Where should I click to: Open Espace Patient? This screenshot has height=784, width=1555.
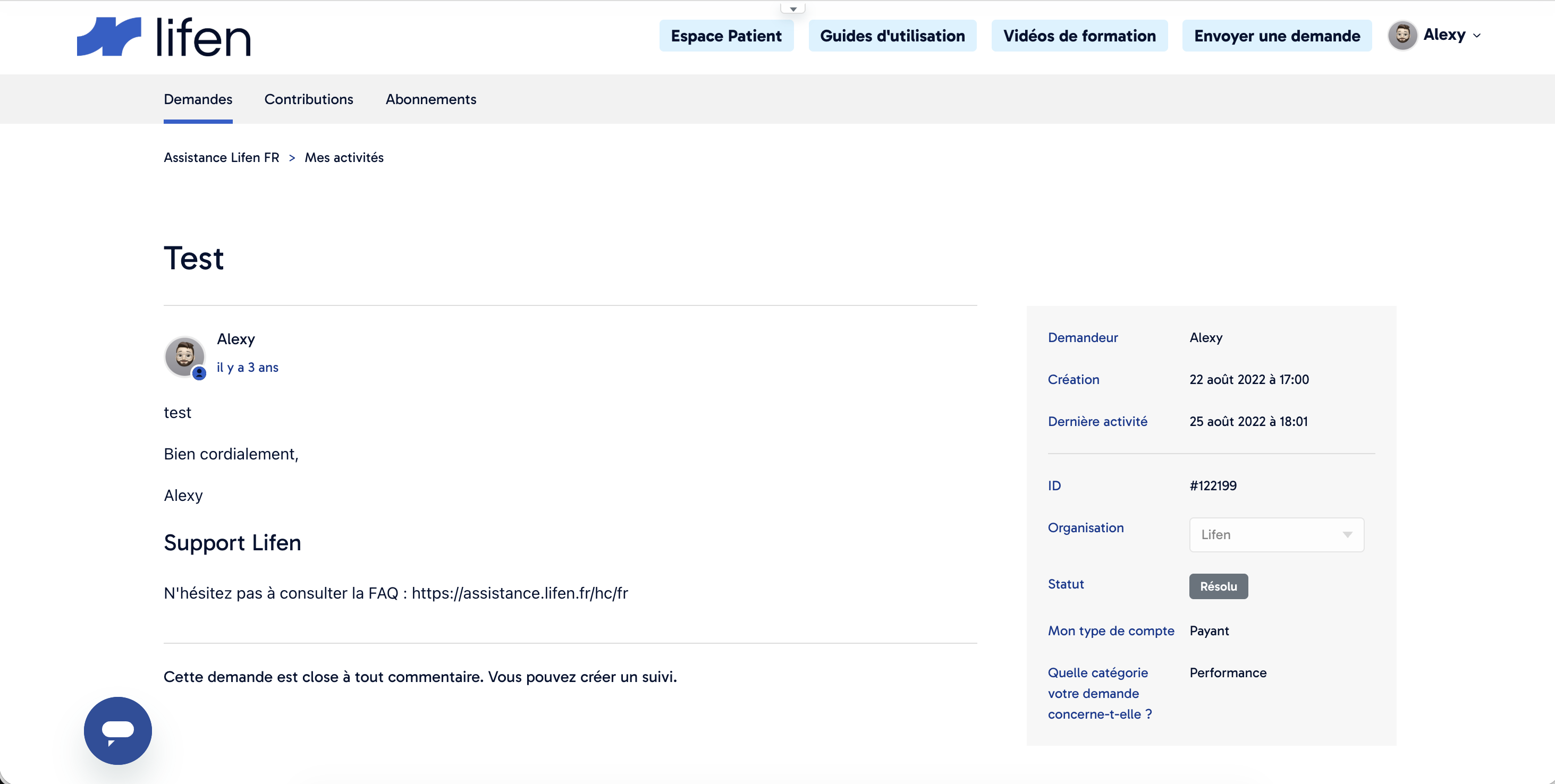pyautogui.click(x=726, y=36)
